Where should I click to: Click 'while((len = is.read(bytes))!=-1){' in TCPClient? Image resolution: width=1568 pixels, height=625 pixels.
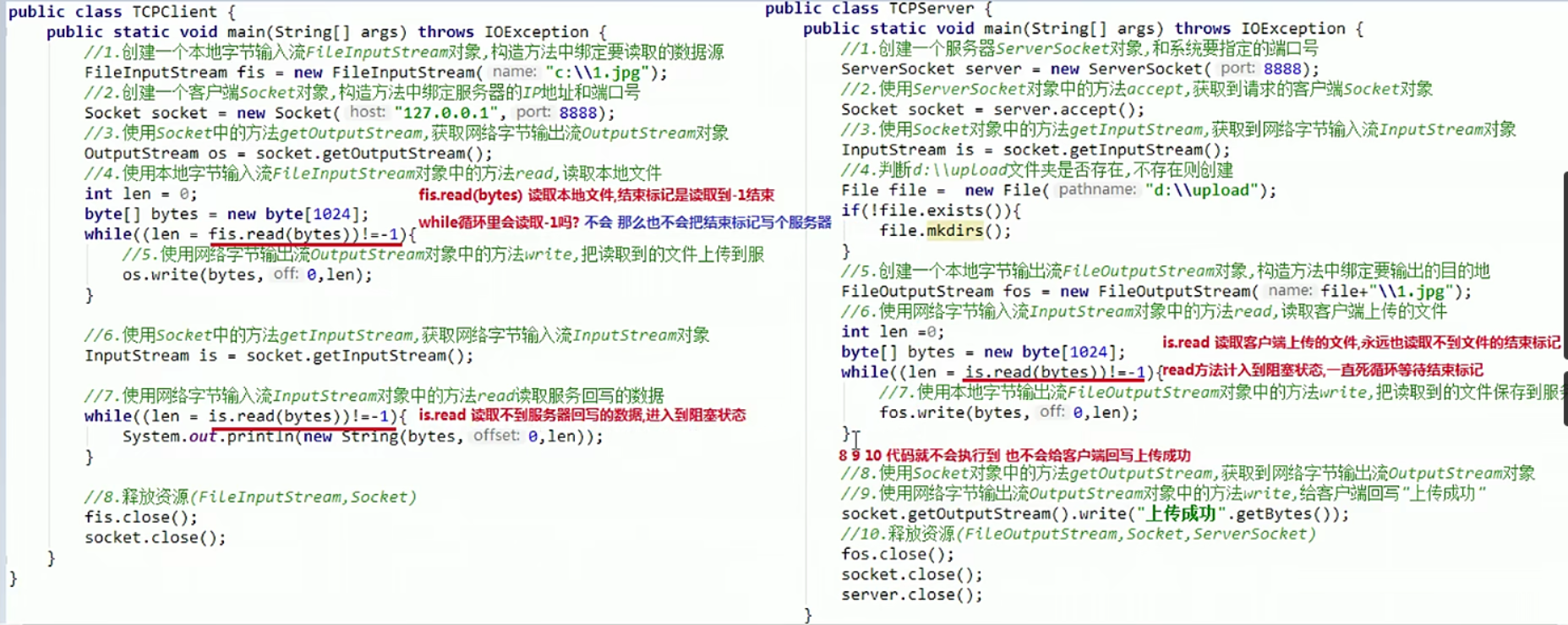(x=245, y=417)
